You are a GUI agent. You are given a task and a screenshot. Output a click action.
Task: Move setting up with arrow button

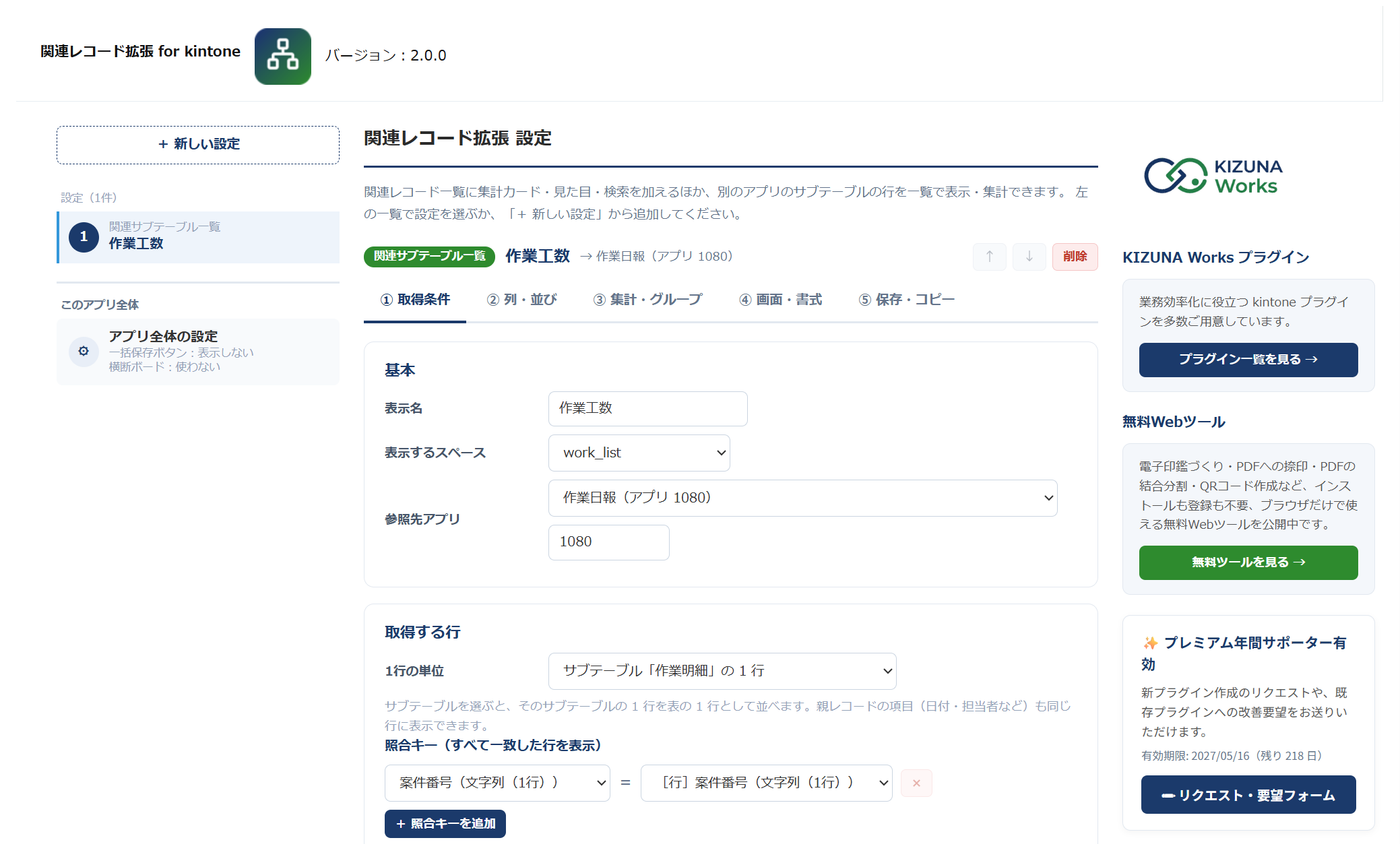pos(989,257)
